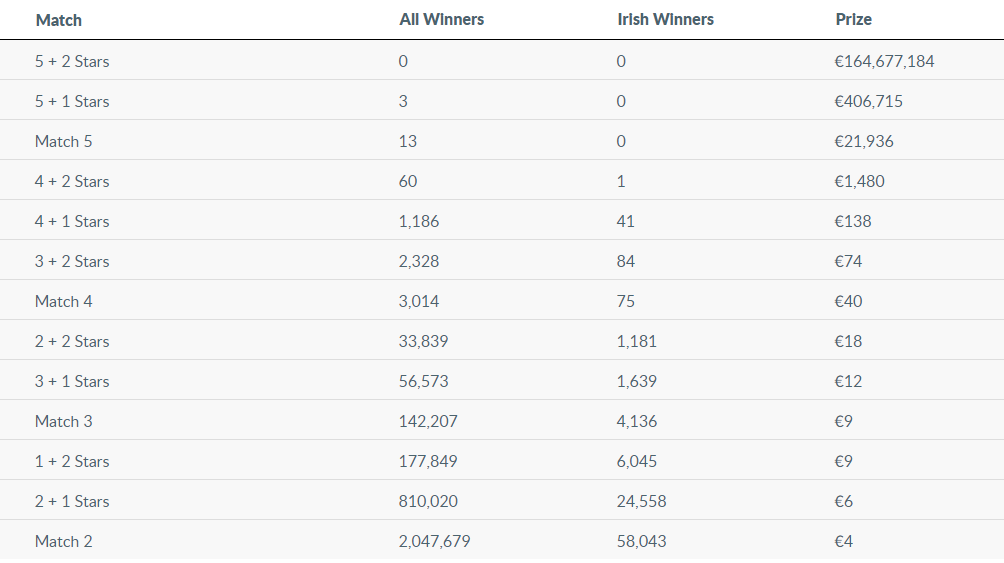
Task: Select the Match 2 row label
Action: (63, 542)
